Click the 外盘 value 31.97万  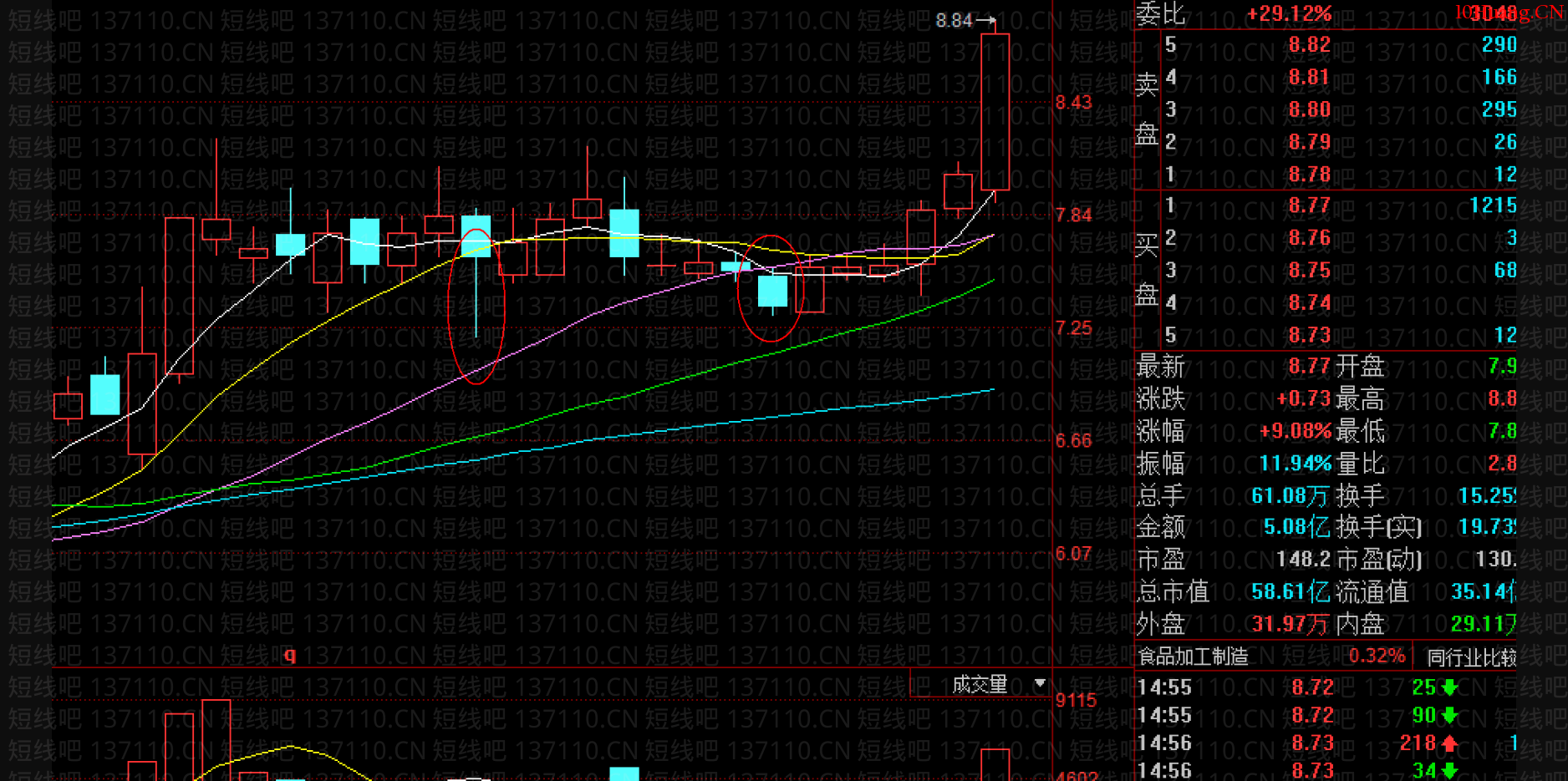[1290, 624]
